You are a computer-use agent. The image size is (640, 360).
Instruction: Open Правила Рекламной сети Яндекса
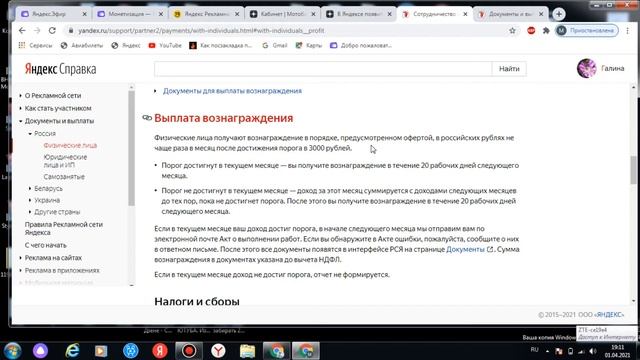(x=64, y=228)
